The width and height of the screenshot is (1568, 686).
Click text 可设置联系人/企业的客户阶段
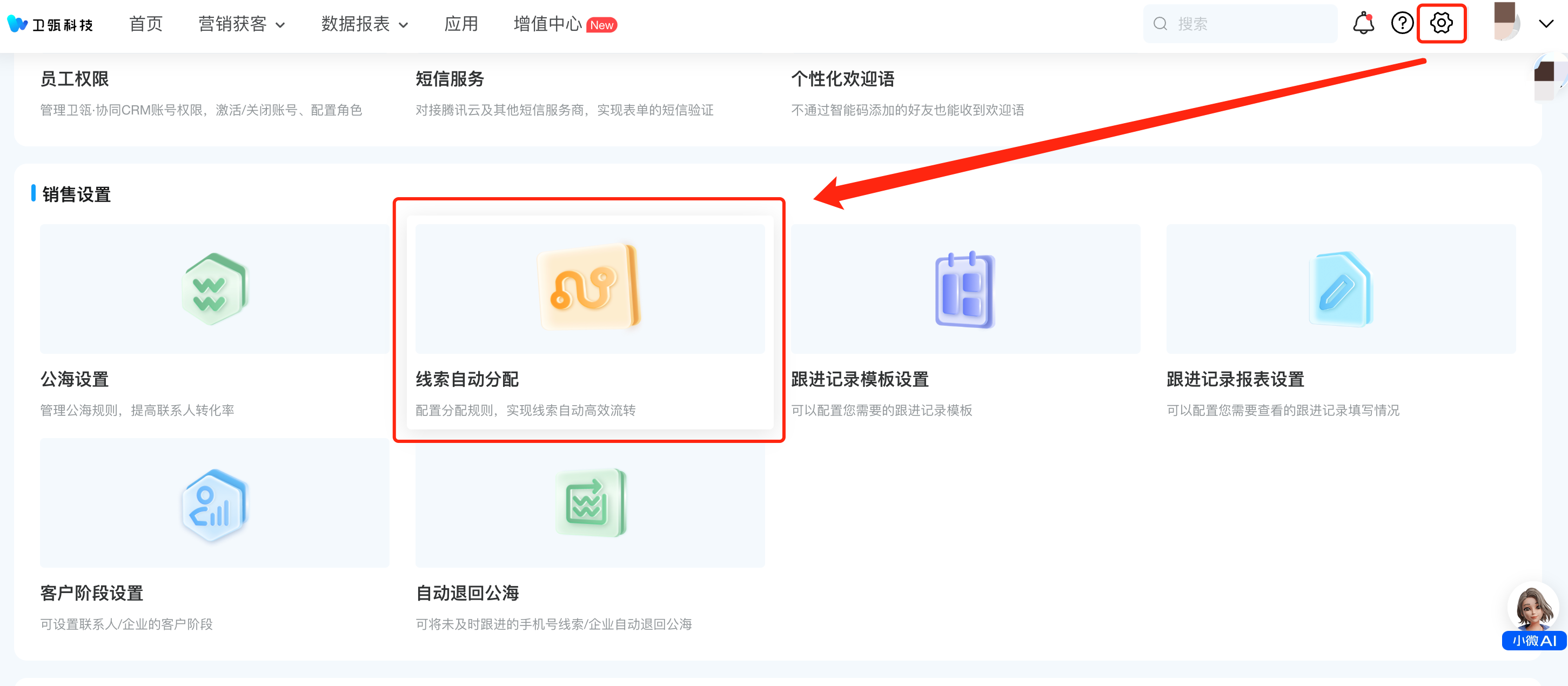coord(126,624)
